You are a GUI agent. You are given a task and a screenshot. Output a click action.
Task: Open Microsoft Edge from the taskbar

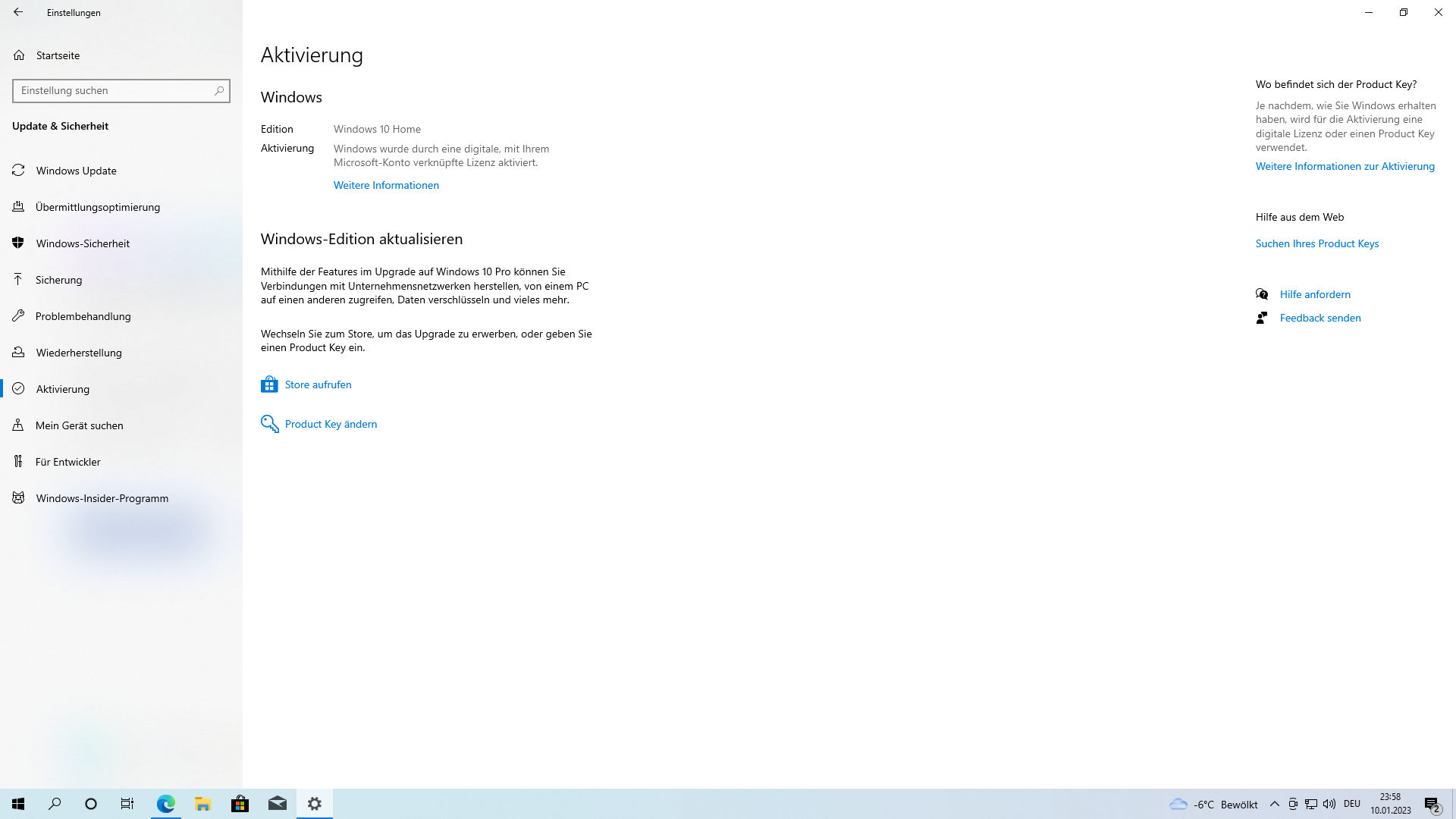(165, 804)
